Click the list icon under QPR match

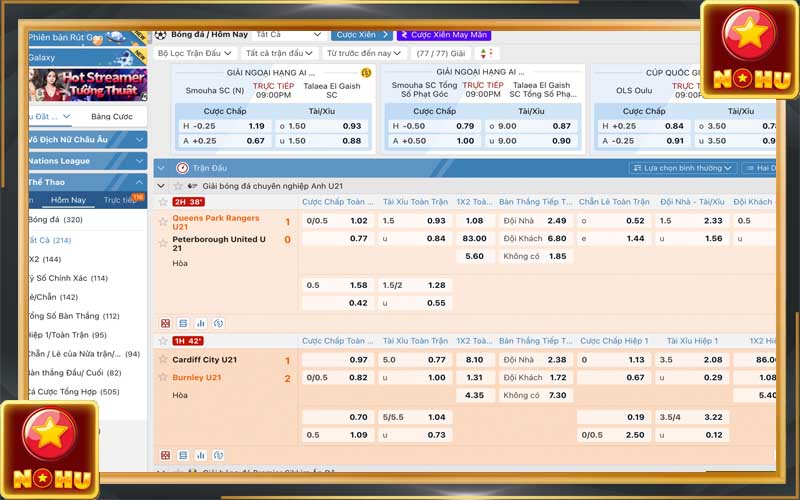182,323
